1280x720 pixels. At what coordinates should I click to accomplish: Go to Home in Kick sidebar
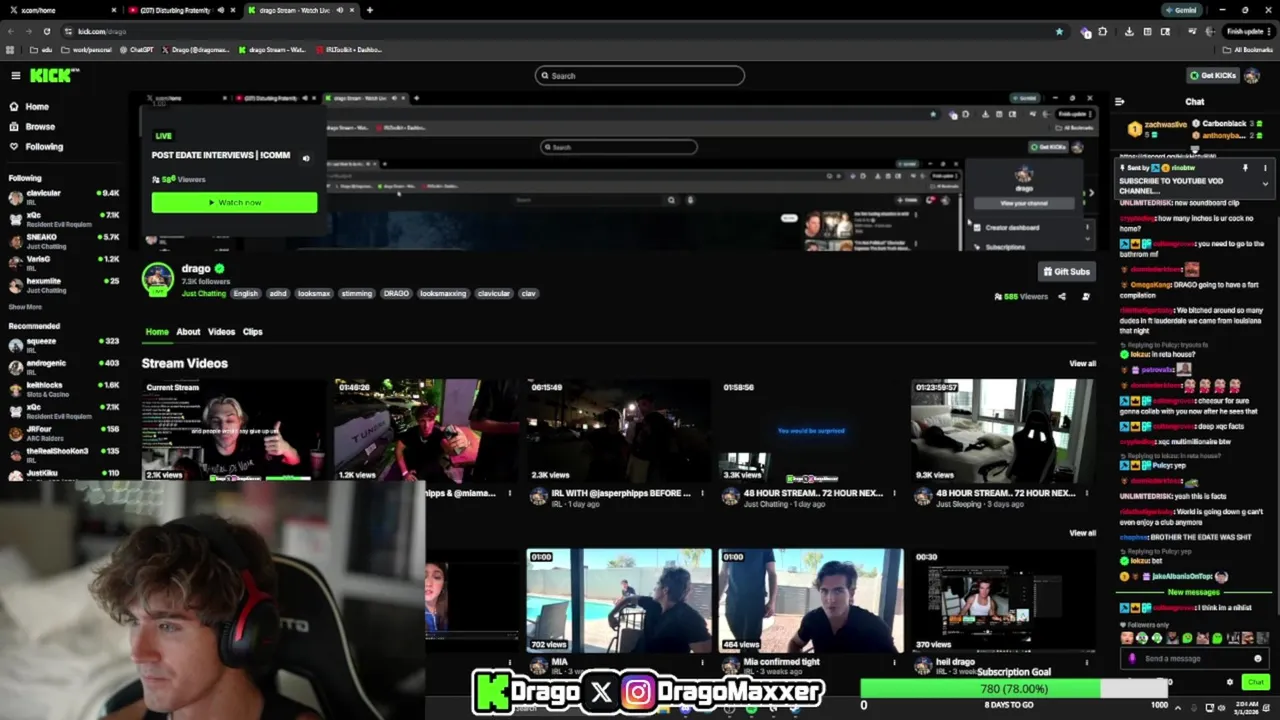(29, 106)
